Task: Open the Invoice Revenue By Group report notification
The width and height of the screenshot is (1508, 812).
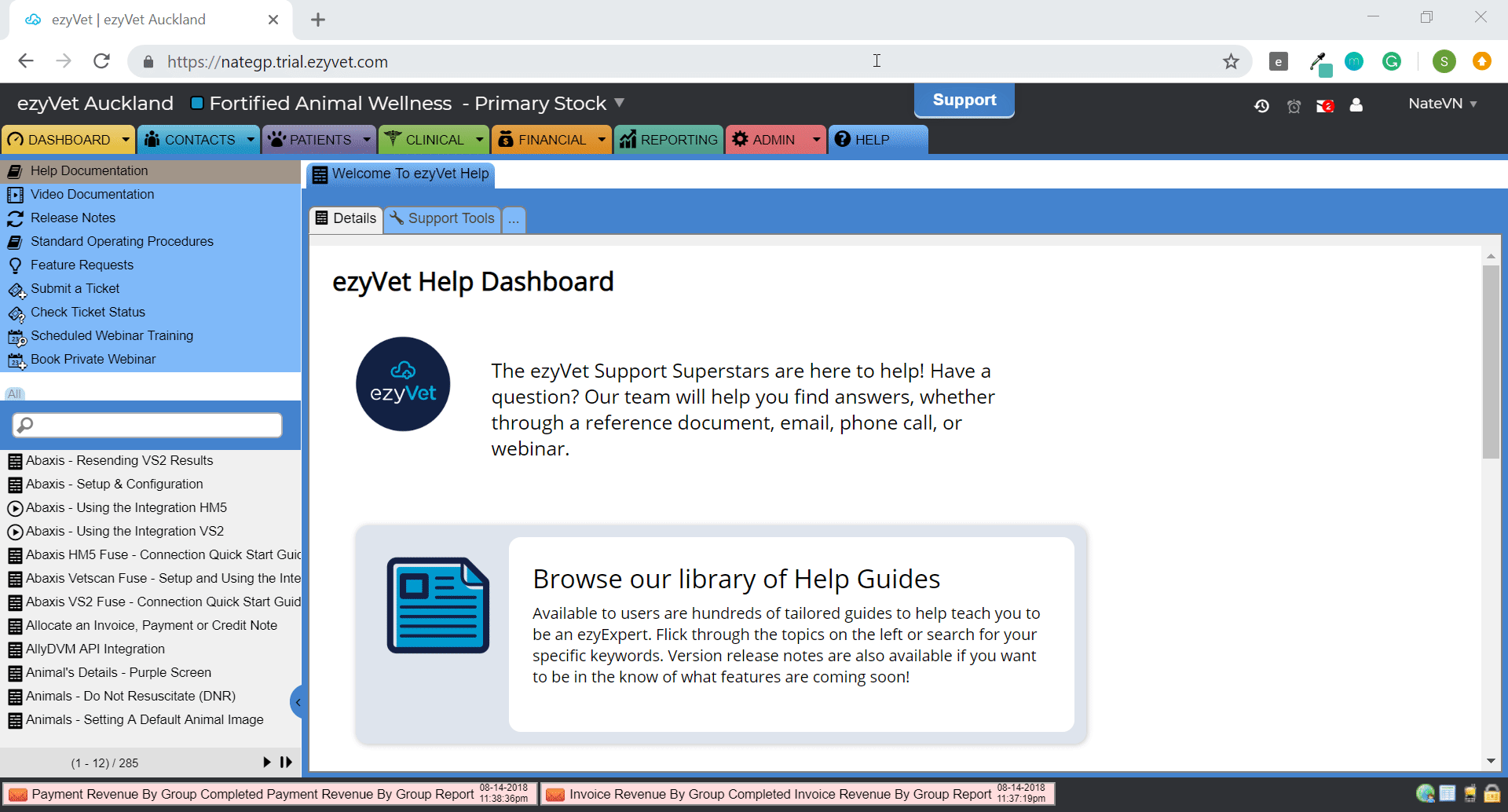Action: (797, 794)
